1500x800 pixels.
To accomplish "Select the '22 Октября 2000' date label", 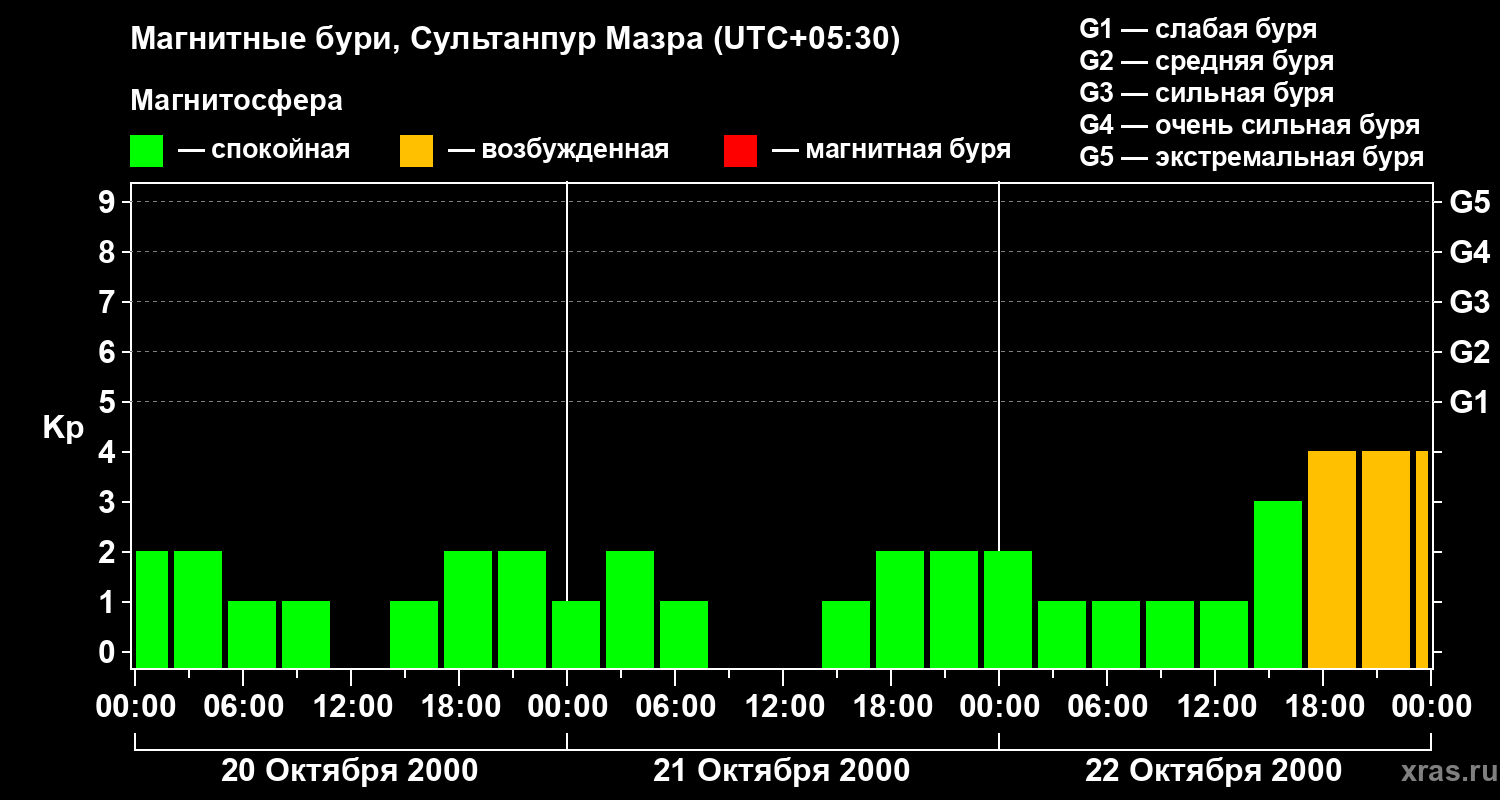I will tap(1213, 771).
